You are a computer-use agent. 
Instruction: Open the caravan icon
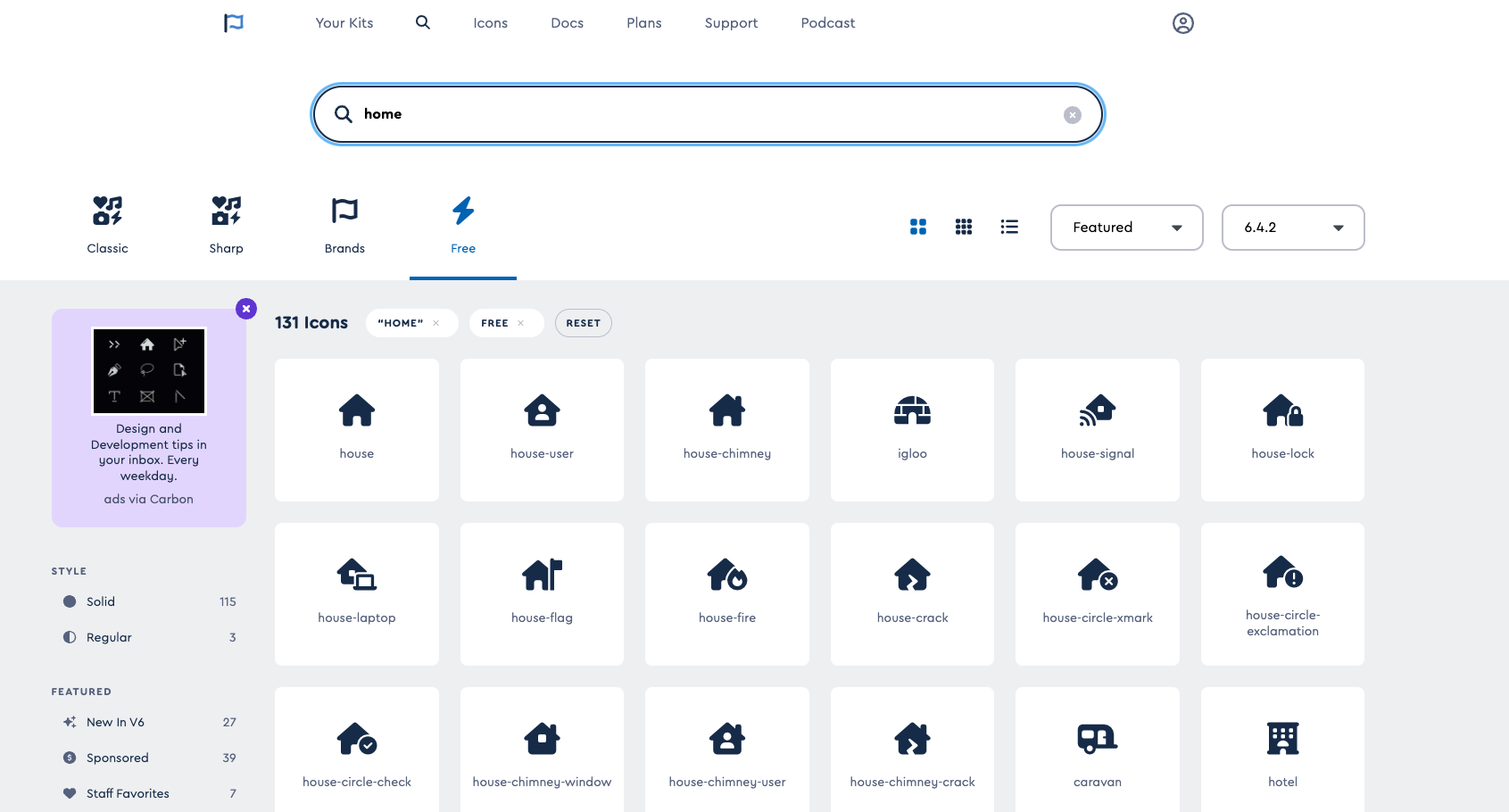[1098, 750]
